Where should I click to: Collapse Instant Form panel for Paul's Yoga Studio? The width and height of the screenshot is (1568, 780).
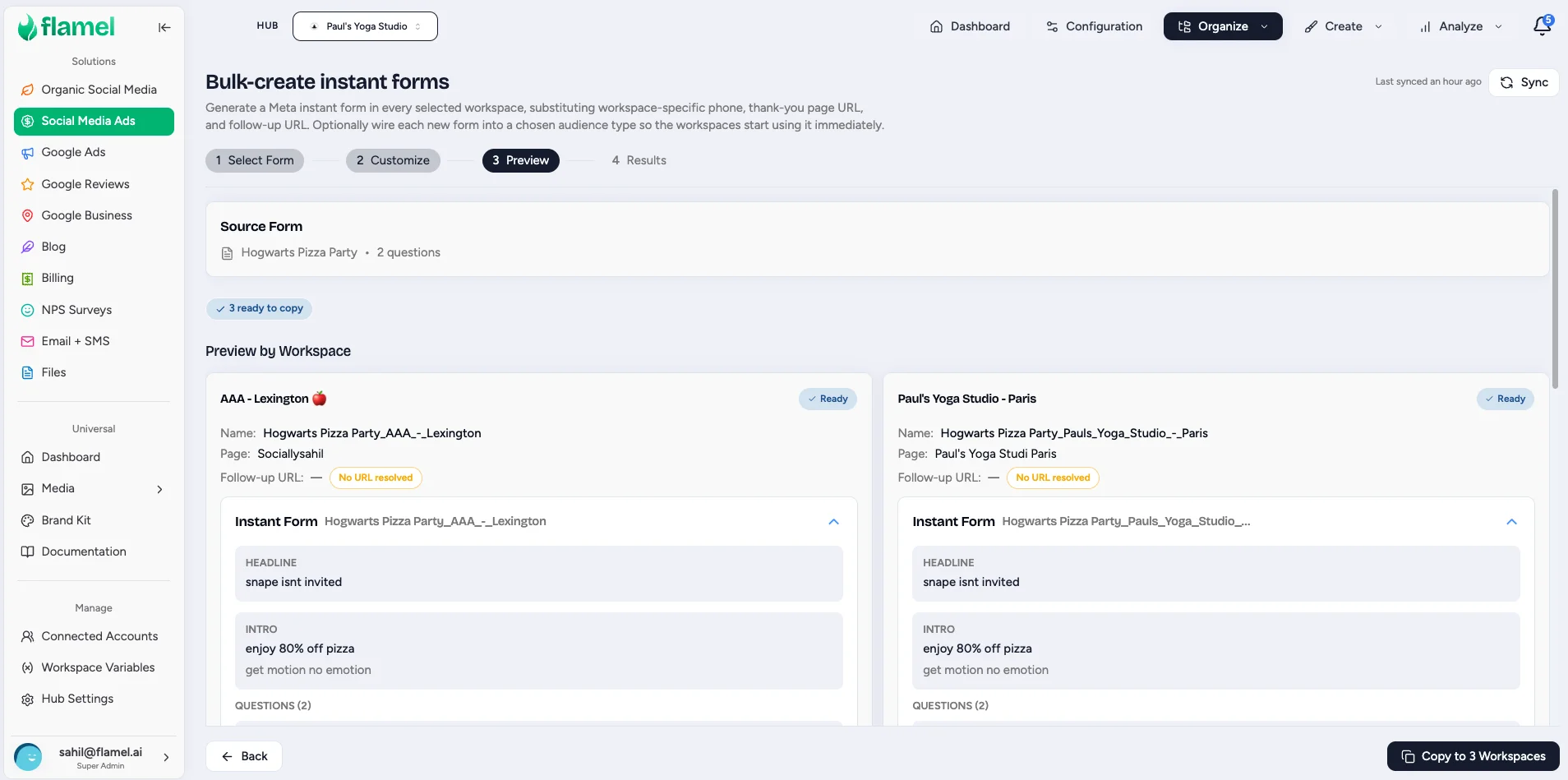coord(1511,522)
